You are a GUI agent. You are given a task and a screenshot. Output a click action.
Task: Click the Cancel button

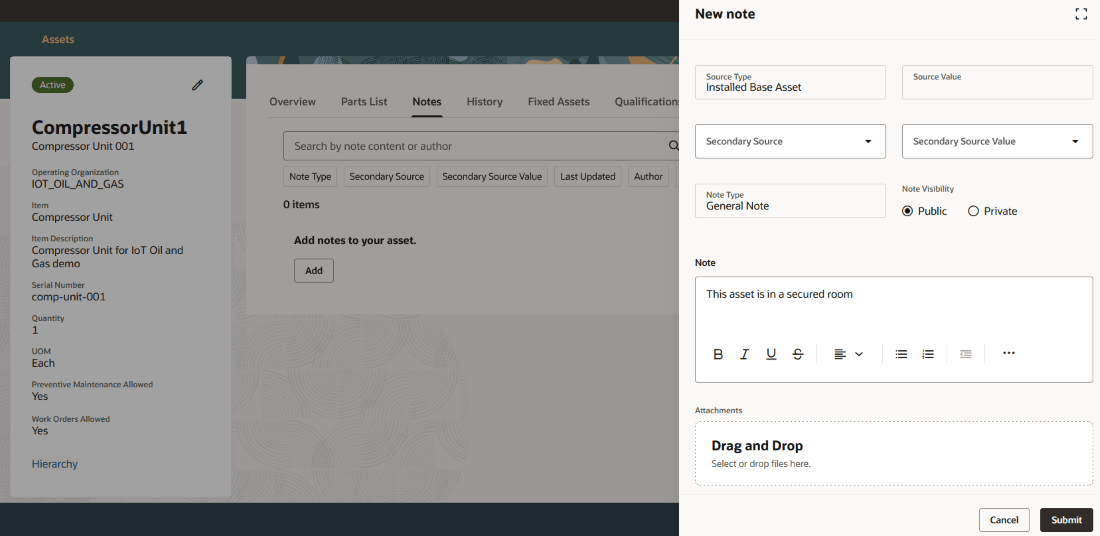coord(1004,520)
